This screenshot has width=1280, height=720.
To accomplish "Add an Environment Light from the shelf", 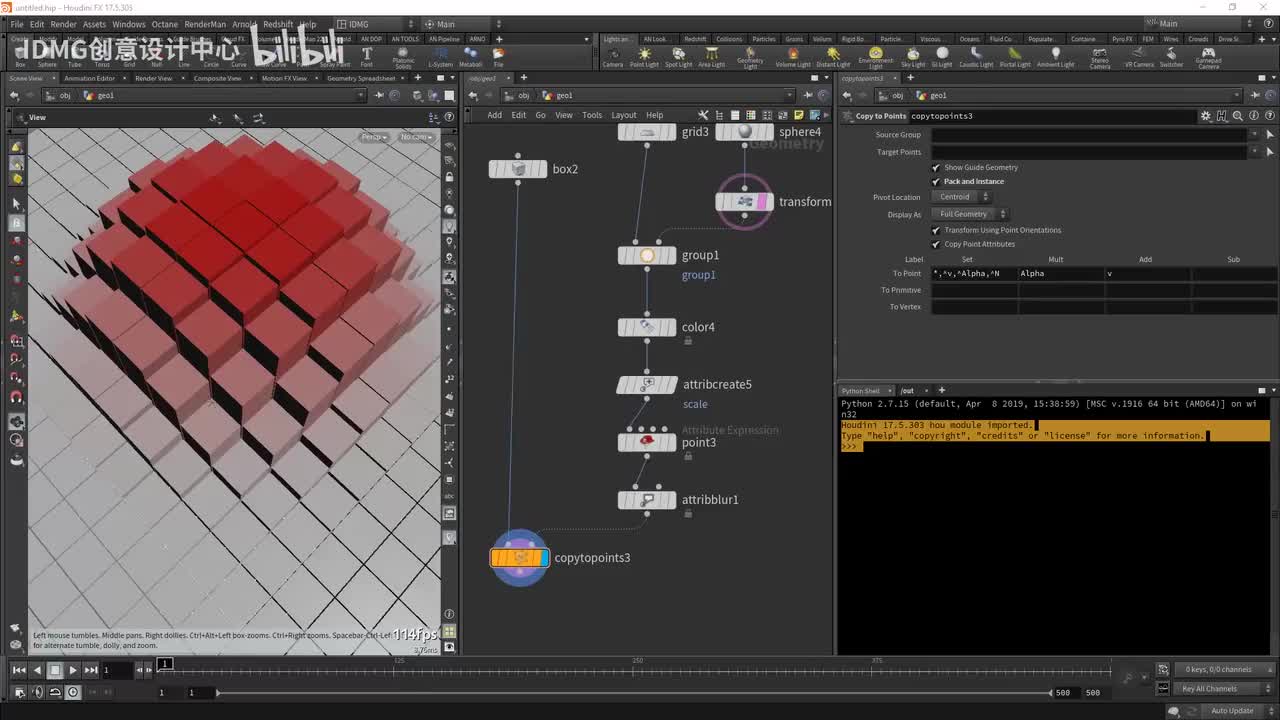I will (875, 57).
